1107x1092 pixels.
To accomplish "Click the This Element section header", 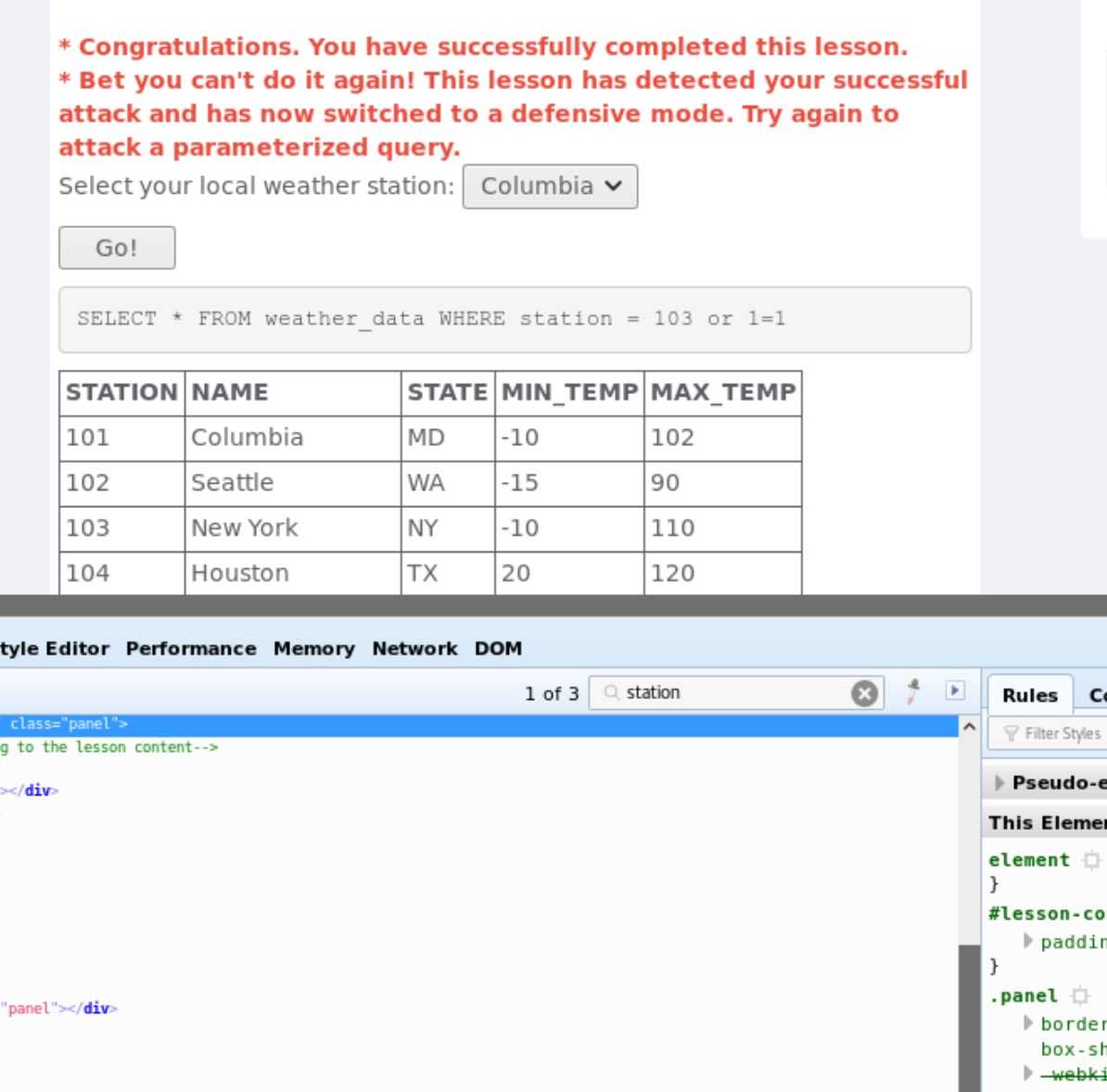I will (x=1044, y=822).
